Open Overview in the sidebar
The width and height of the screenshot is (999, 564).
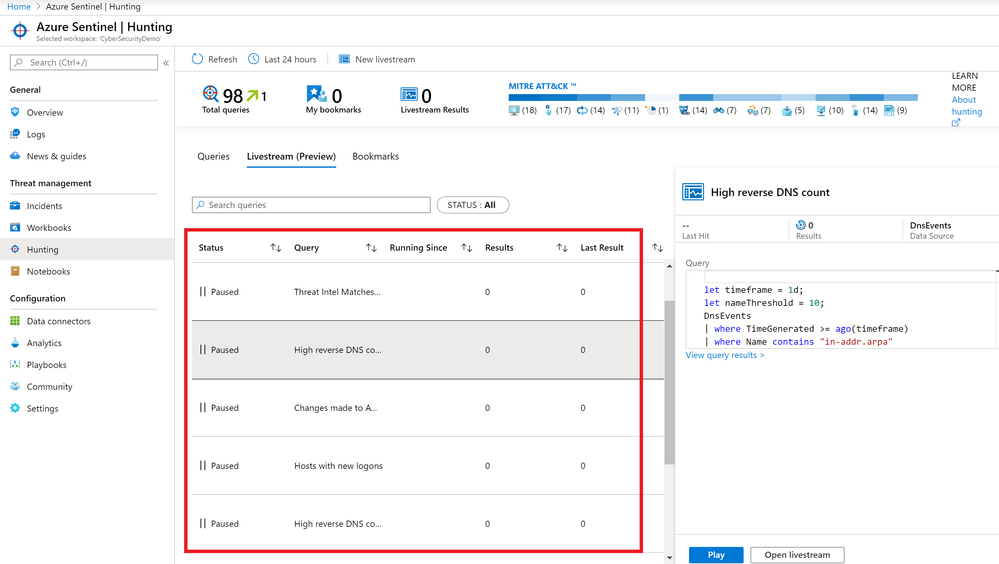click(x=45, y=112)
